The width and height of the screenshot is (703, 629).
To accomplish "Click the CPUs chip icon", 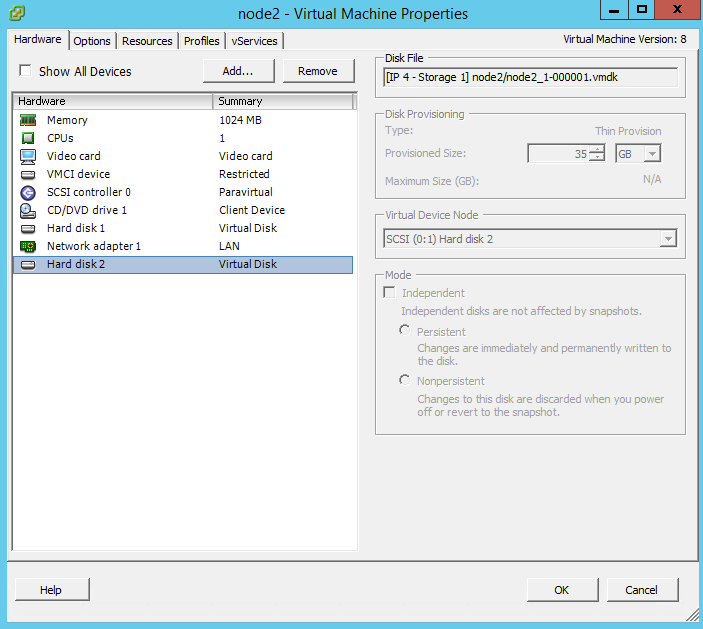I will coord(28,138).
